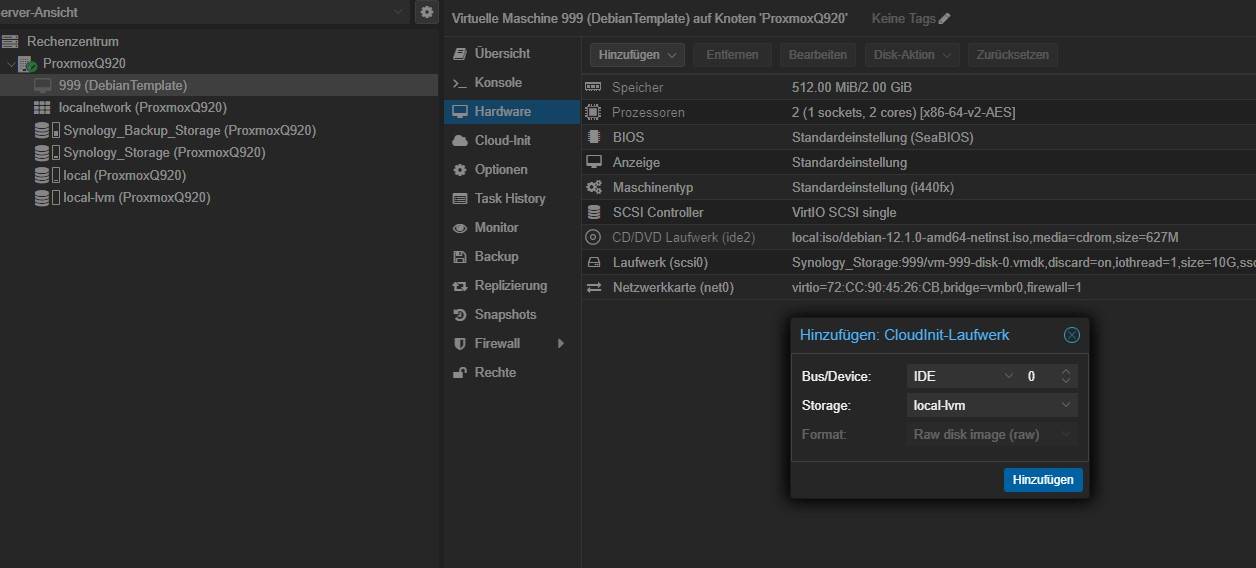Expand the Firewall submenu arrow
Image resolution: width=1256 pixels, height=568 pixels.
point(561,344)
